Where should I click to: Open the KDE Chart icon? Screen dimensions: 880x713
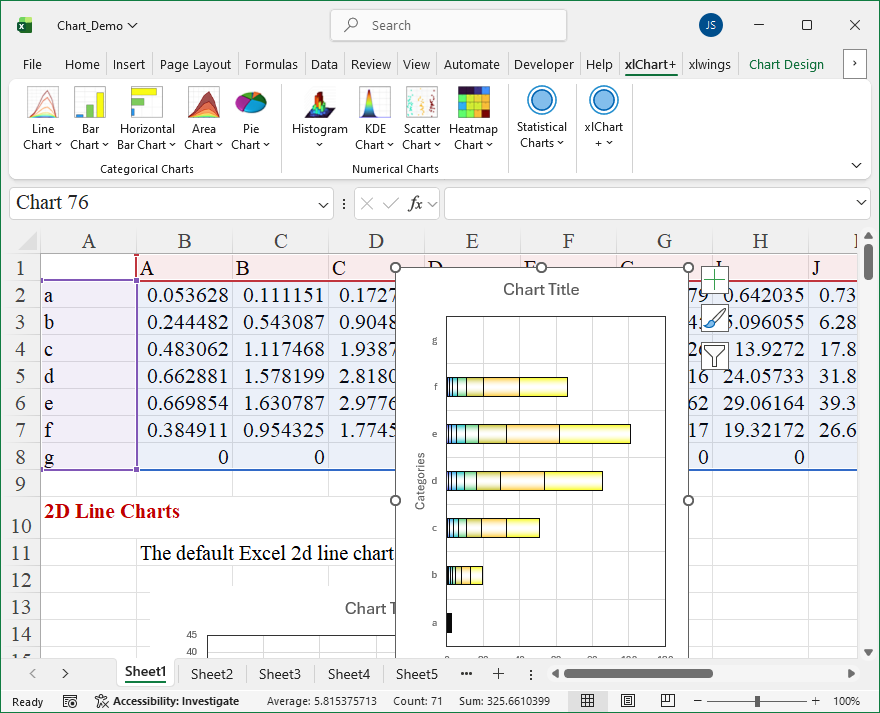pos(374,104)
